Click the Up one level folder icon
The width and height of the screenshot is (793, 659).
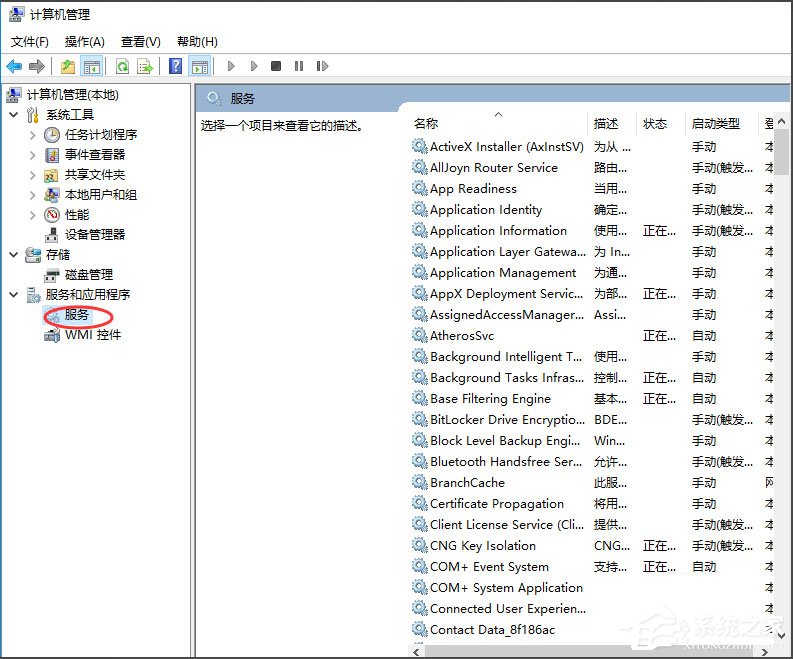(68, 66)
